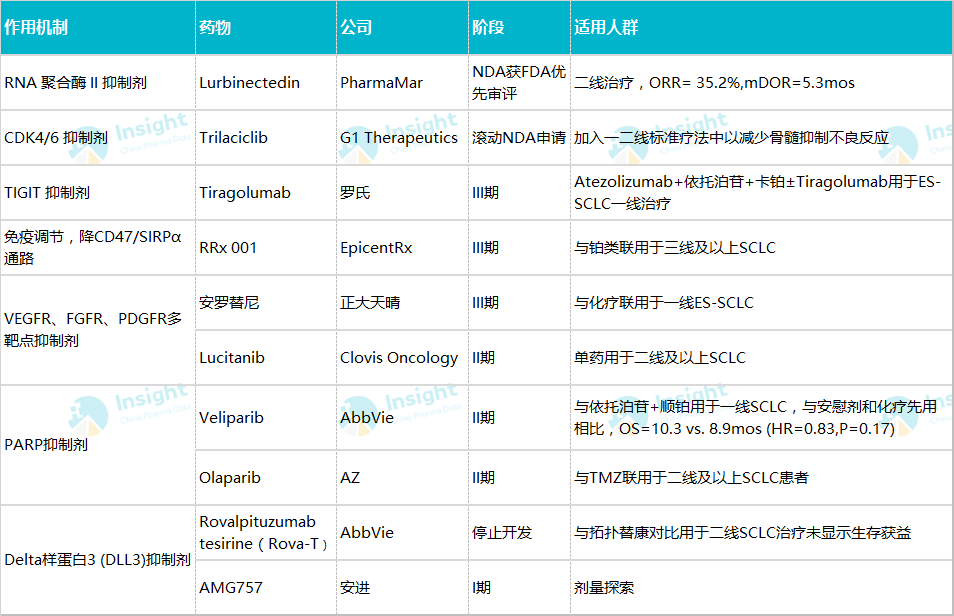Viewport: 954px width, 616px height.
Task: Select the Lurbinectedin drug cell
Action: point(266,83)
